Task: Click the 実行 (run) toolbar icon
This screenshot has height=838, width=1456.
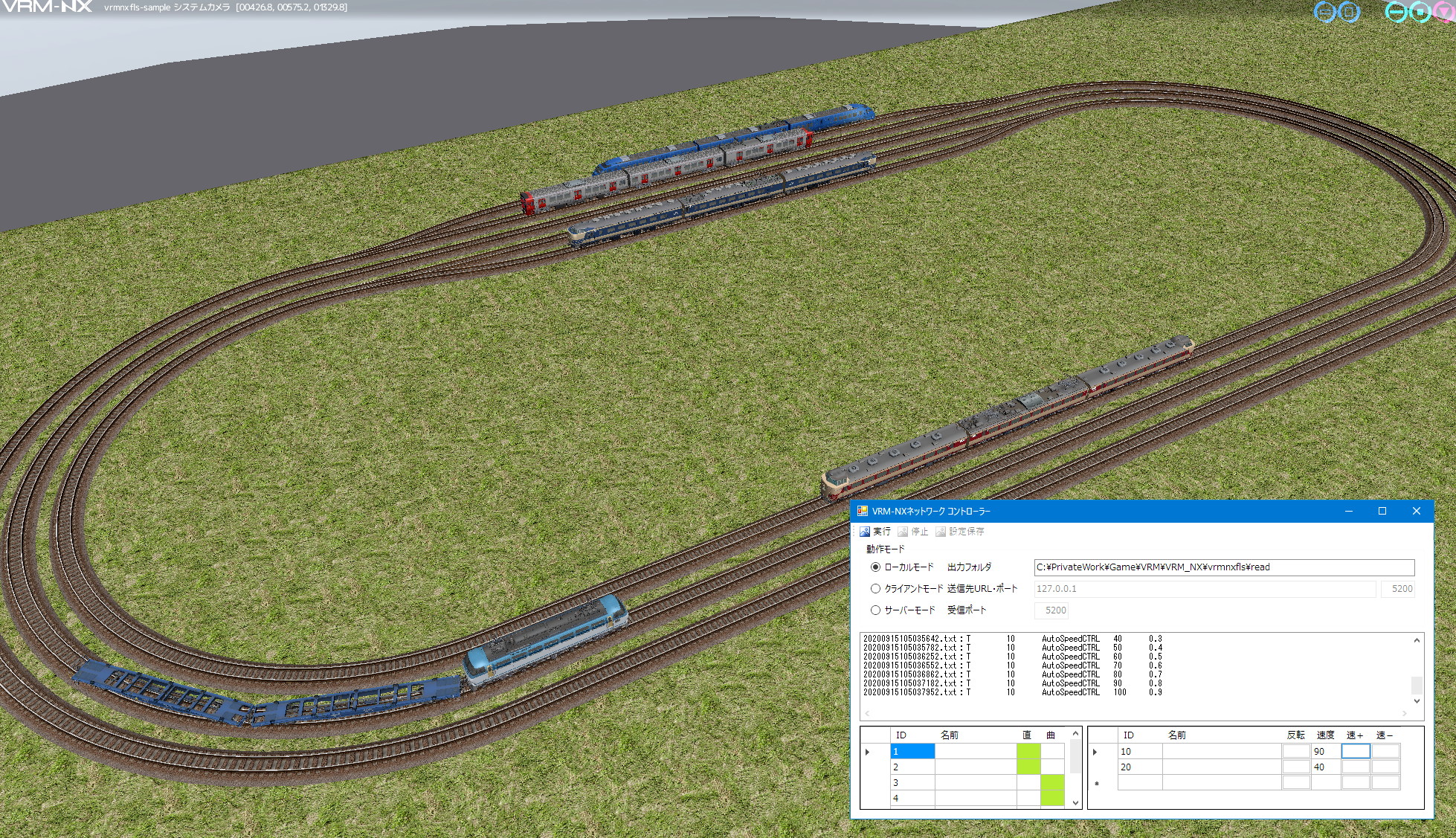Action: pos(865,532)
